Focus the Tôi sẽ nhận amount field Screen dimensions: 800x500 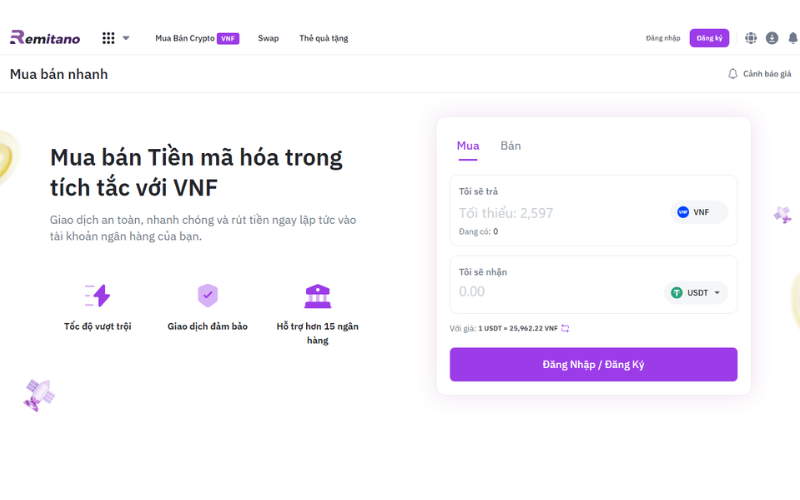[x=559, y=292]
